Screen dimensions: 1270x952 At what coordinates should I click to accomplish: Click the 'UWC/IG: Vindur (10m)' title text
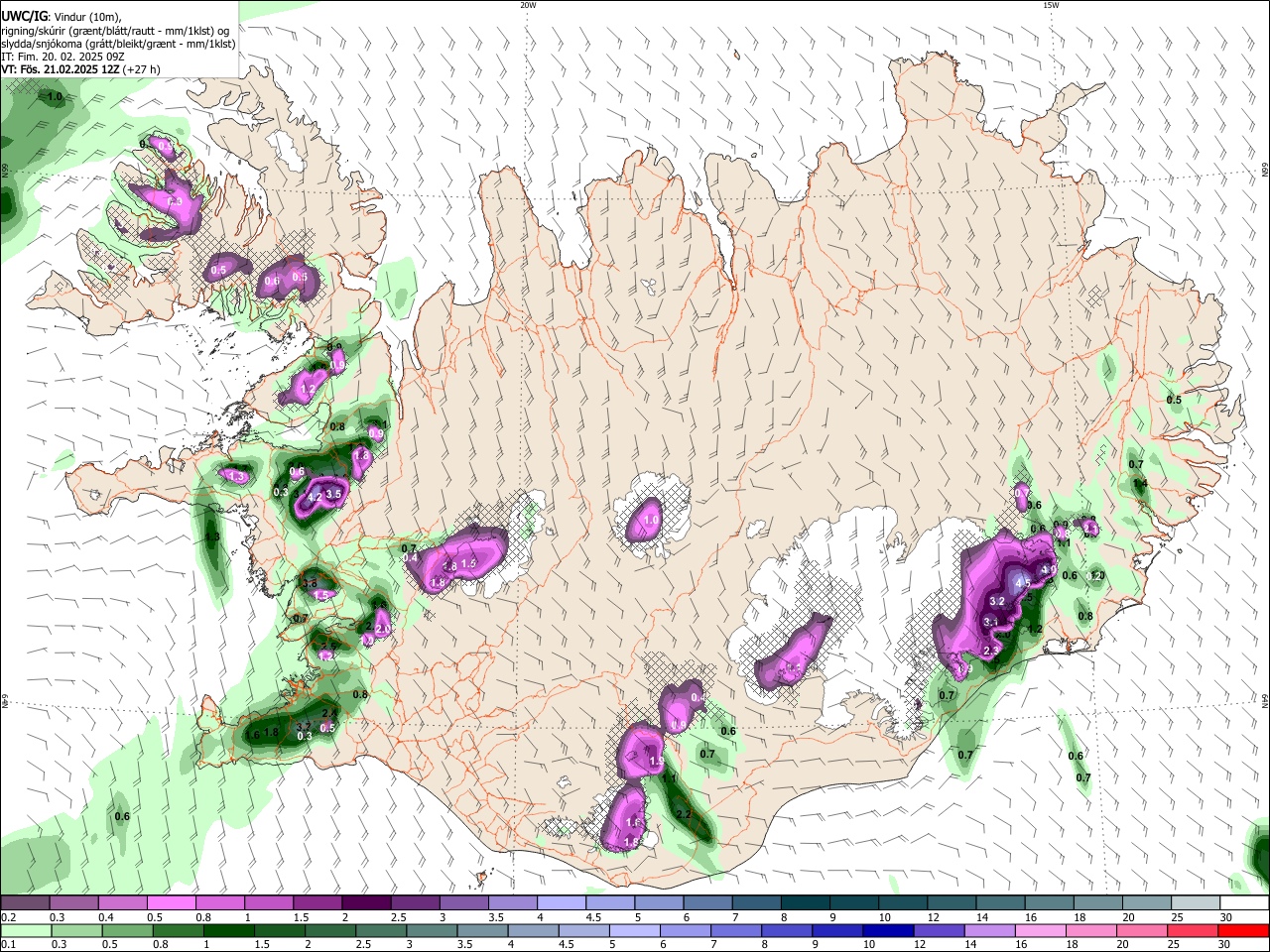[x=61, y=17]
